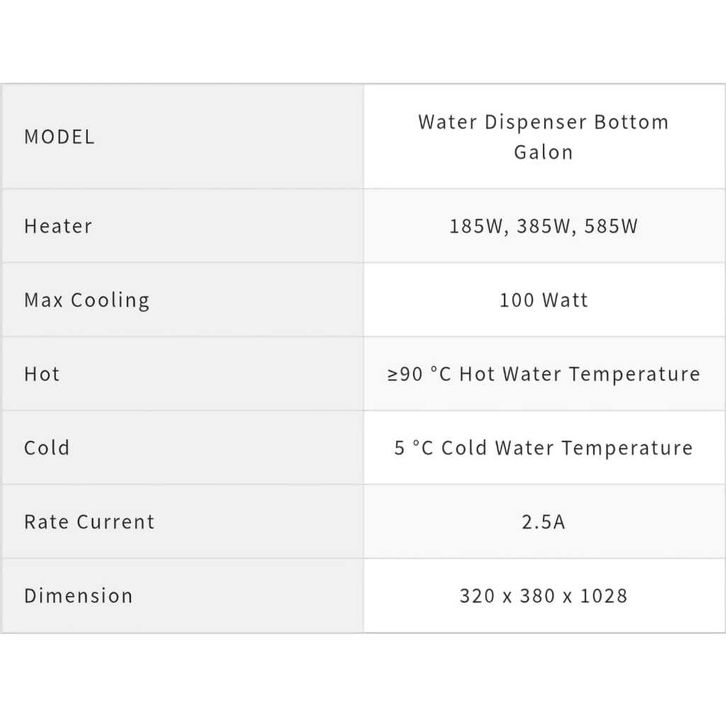This screenshot has height=726, width=726.
Task: Select the 'Water Dispenser Bottom' text line
Action: pyautogui.click(x=543, y=122)
